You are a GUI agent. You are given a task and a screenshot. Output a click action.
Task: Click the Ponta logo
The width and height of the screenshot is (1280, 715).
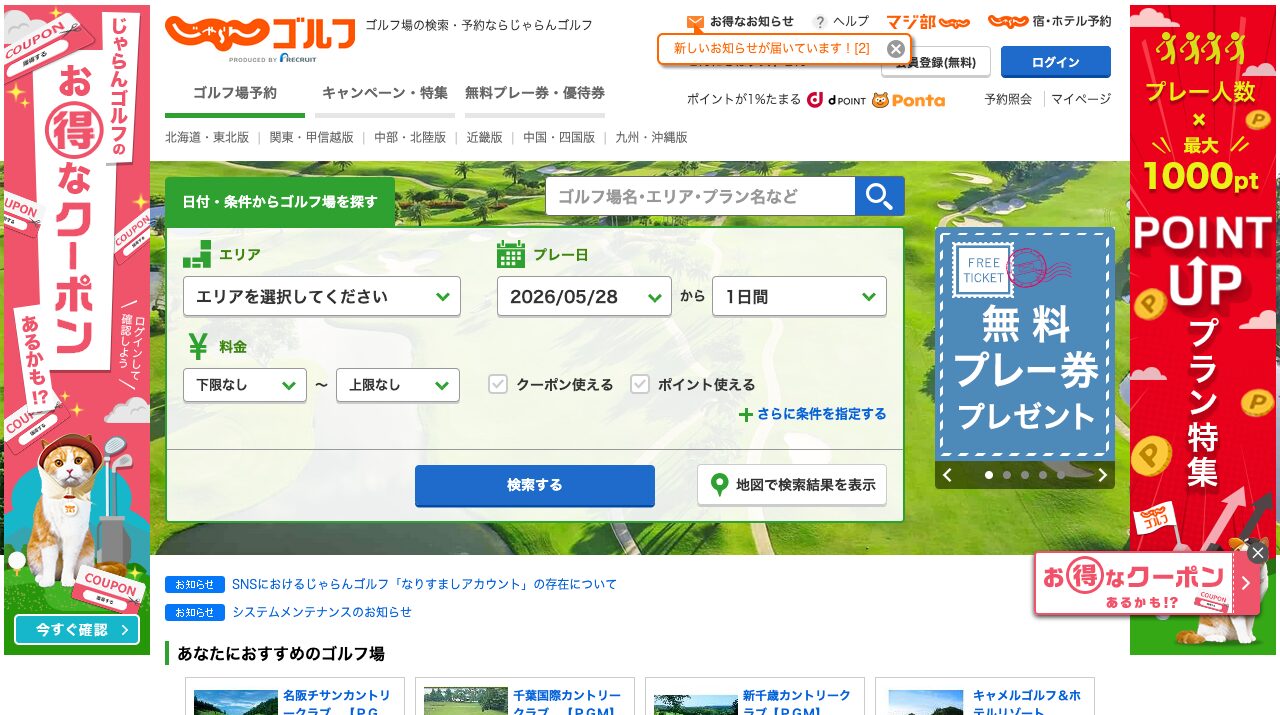click(x=908, y=100)
